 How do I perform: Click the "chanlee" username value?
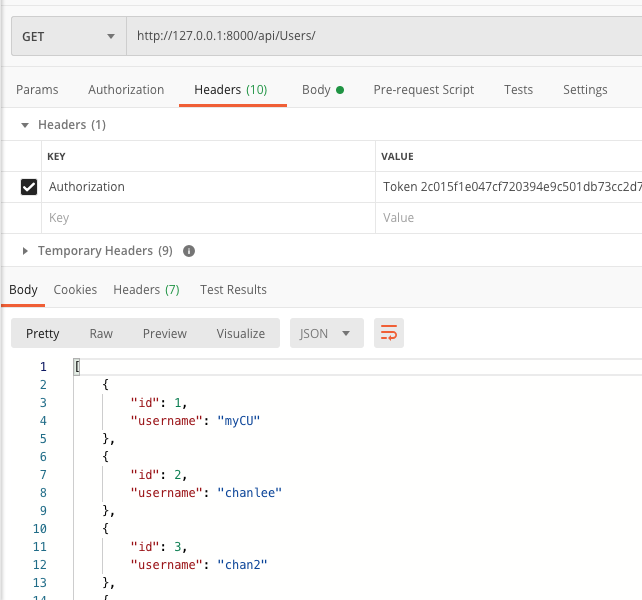tap(249, 493)
